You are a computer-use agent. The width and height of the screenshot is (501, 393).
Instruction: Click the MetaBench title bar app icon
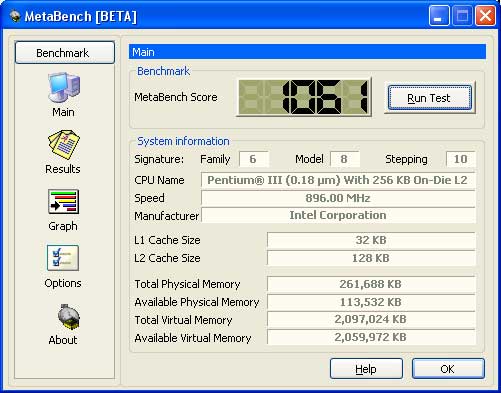15,16
